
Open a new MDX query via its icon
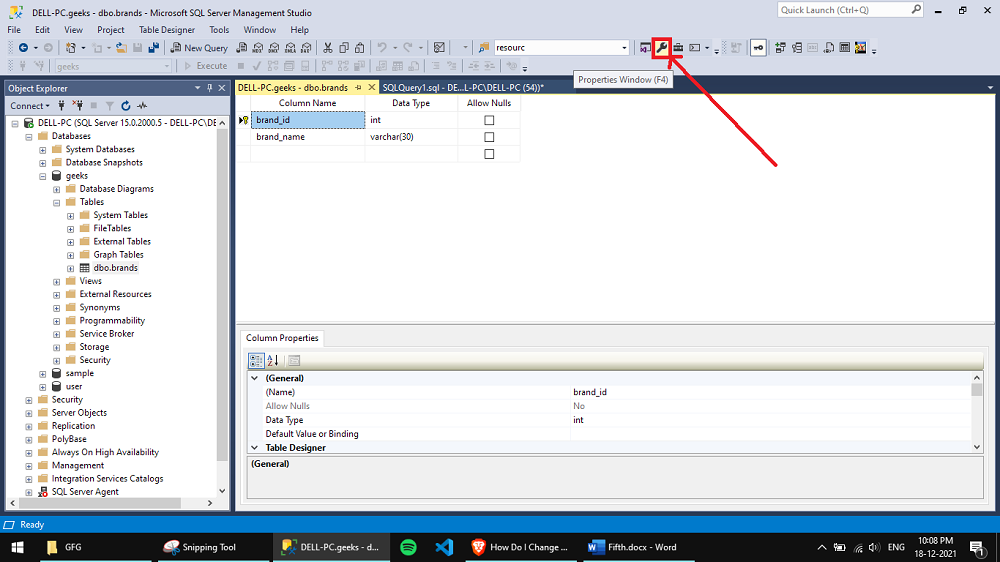coord(258,48)
